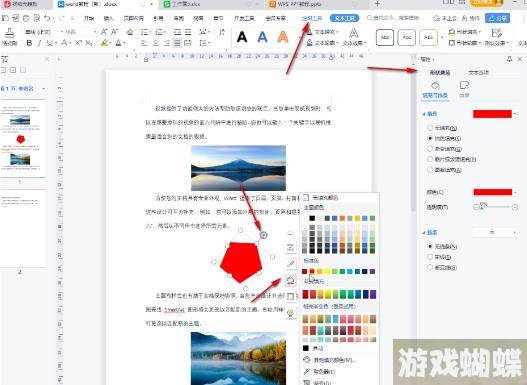Click the blue Share button
This screenshot has height=385, width=527.
pos(497,18)
